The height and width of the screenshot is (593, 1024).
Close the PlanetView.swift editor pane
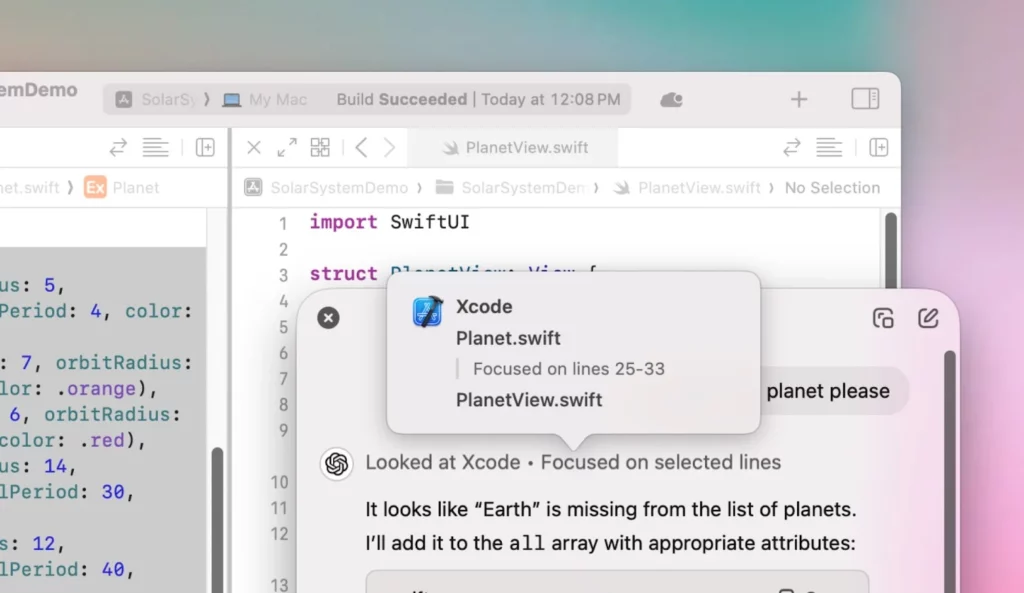(x=254, y=148)
